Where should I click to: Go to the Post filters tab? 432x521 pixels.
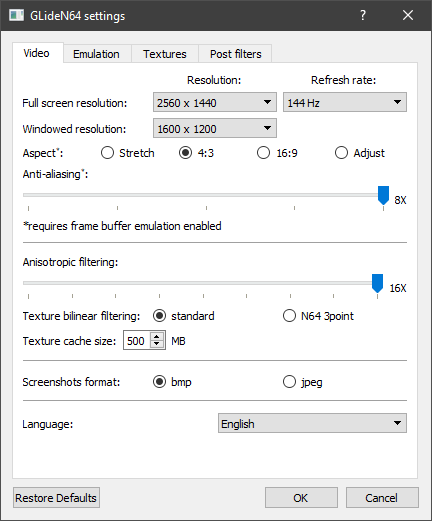(236, 54)
